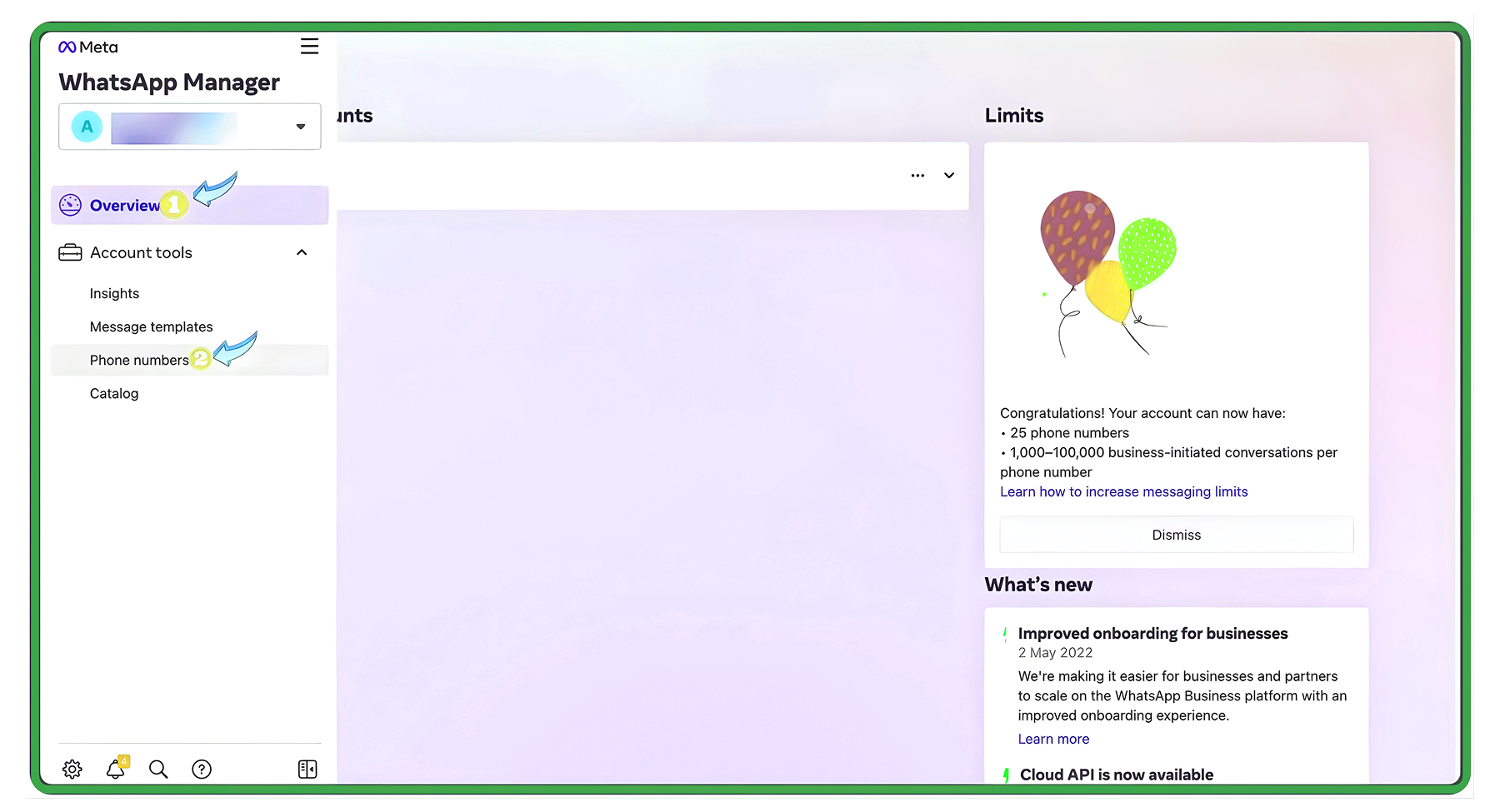The height and width of the screenshot is (812, 1500).
Task: Open notifications bell icon
Action: [x=116, y=770]
